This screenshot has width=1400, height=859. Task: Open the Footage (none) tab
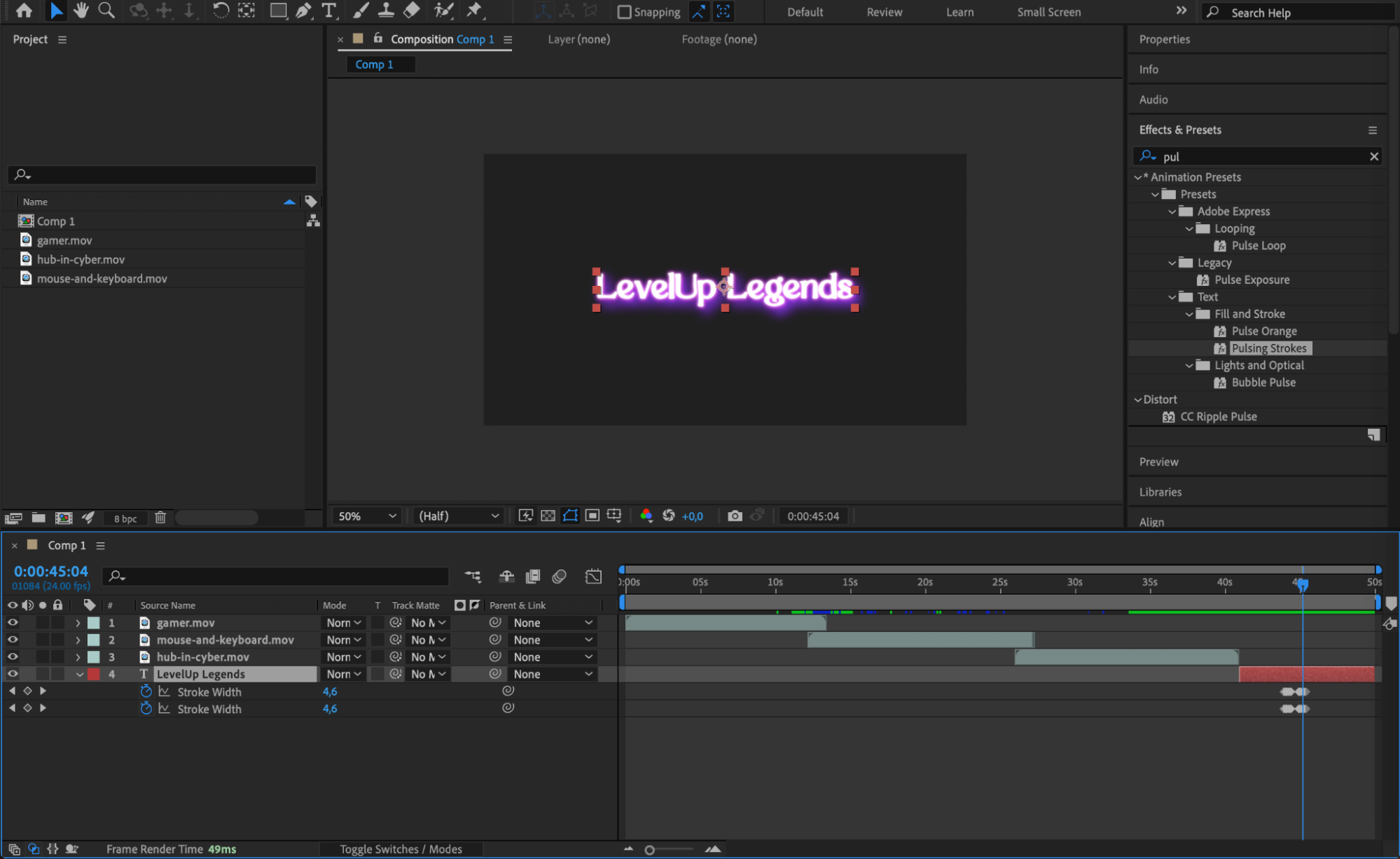click(719, 39)
